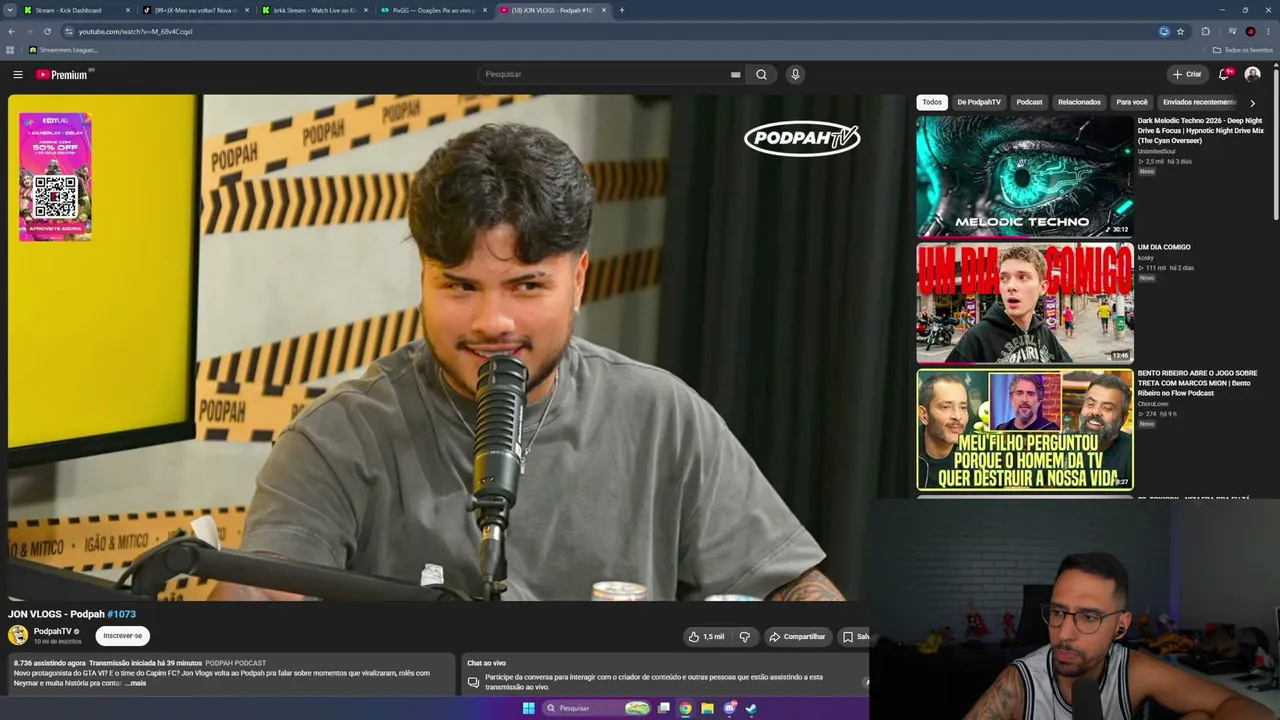Image resolution: width=1280 pixels, height=720 pixels.
Task: Open a new browser tab
Action: tap(622, 10)
